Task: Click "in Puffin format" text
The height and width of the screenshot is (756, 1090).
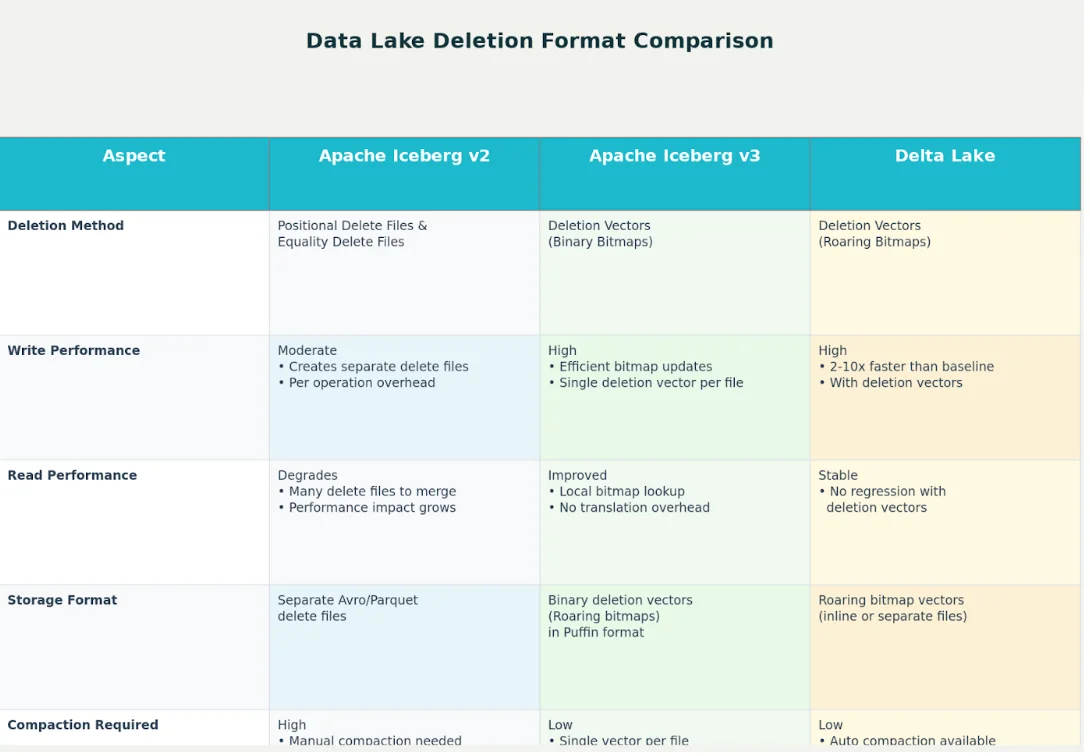Action: point(596,633)
